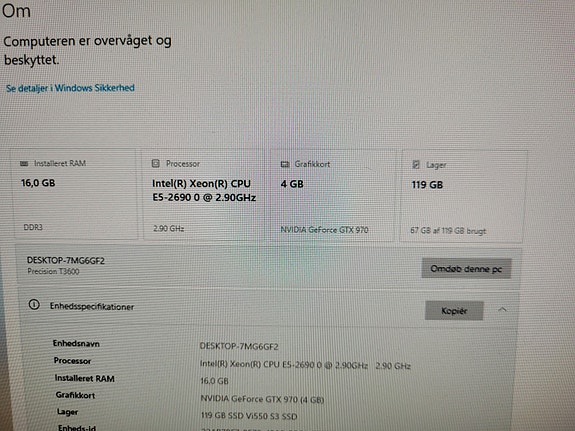Collapse the Enhedsspecifikationer section chevron
The image size is (575, 431).
tap(502, 310)
